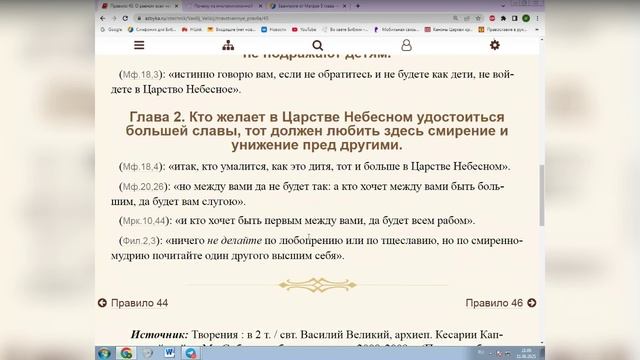The height and width of the screenshot is (360, 640).
Task: Open the user profile icon
Action: click(406, 45)
